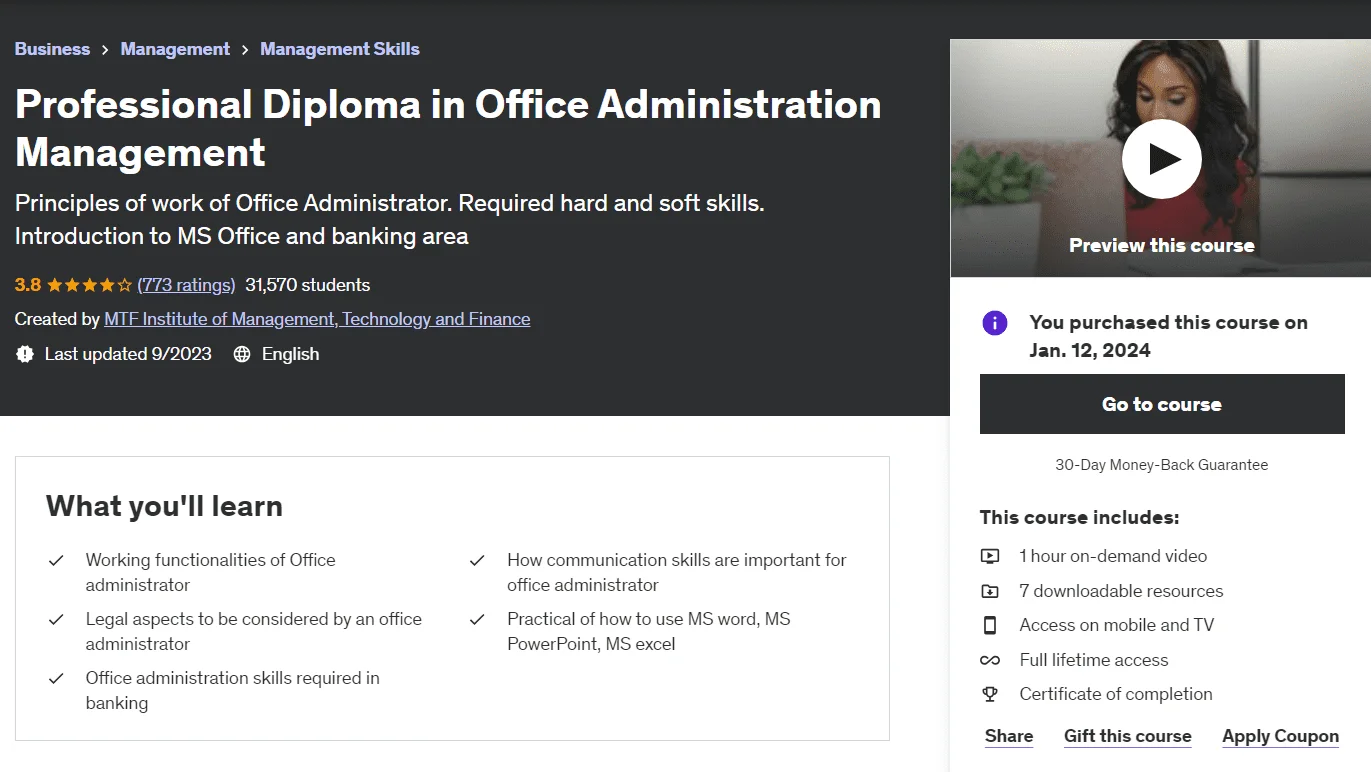
Task: Click checkmark beside Working functionalities of Office
Action: pos(57,561)
